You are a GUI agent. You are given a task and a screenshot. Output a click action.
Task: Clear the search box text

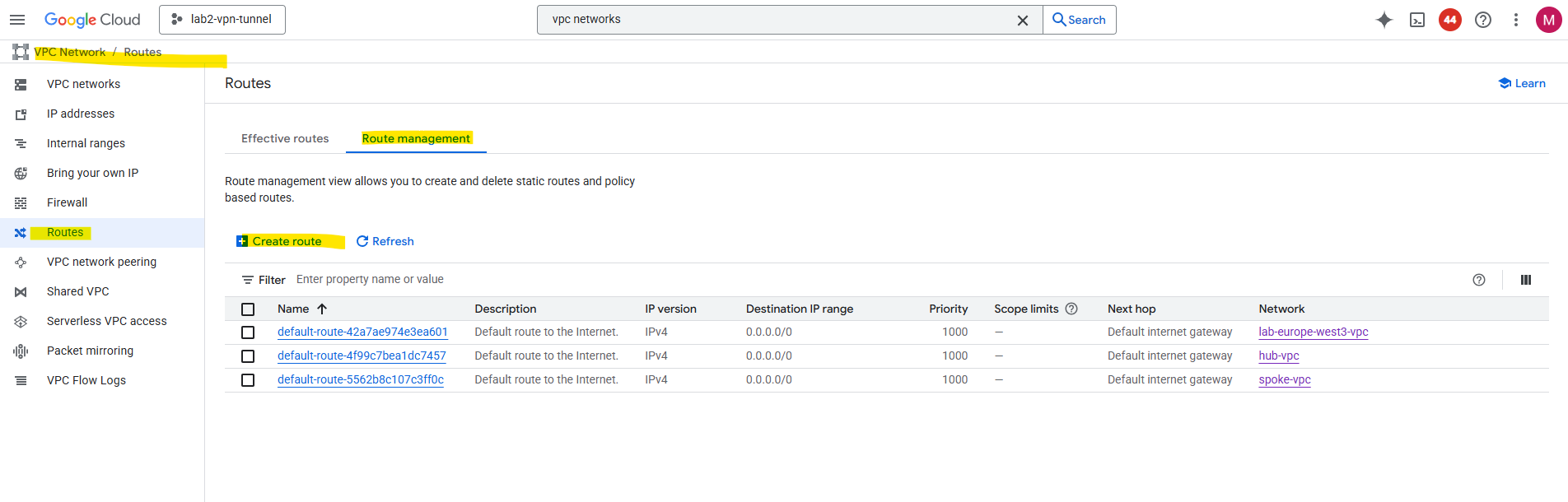click(1023, 21)
